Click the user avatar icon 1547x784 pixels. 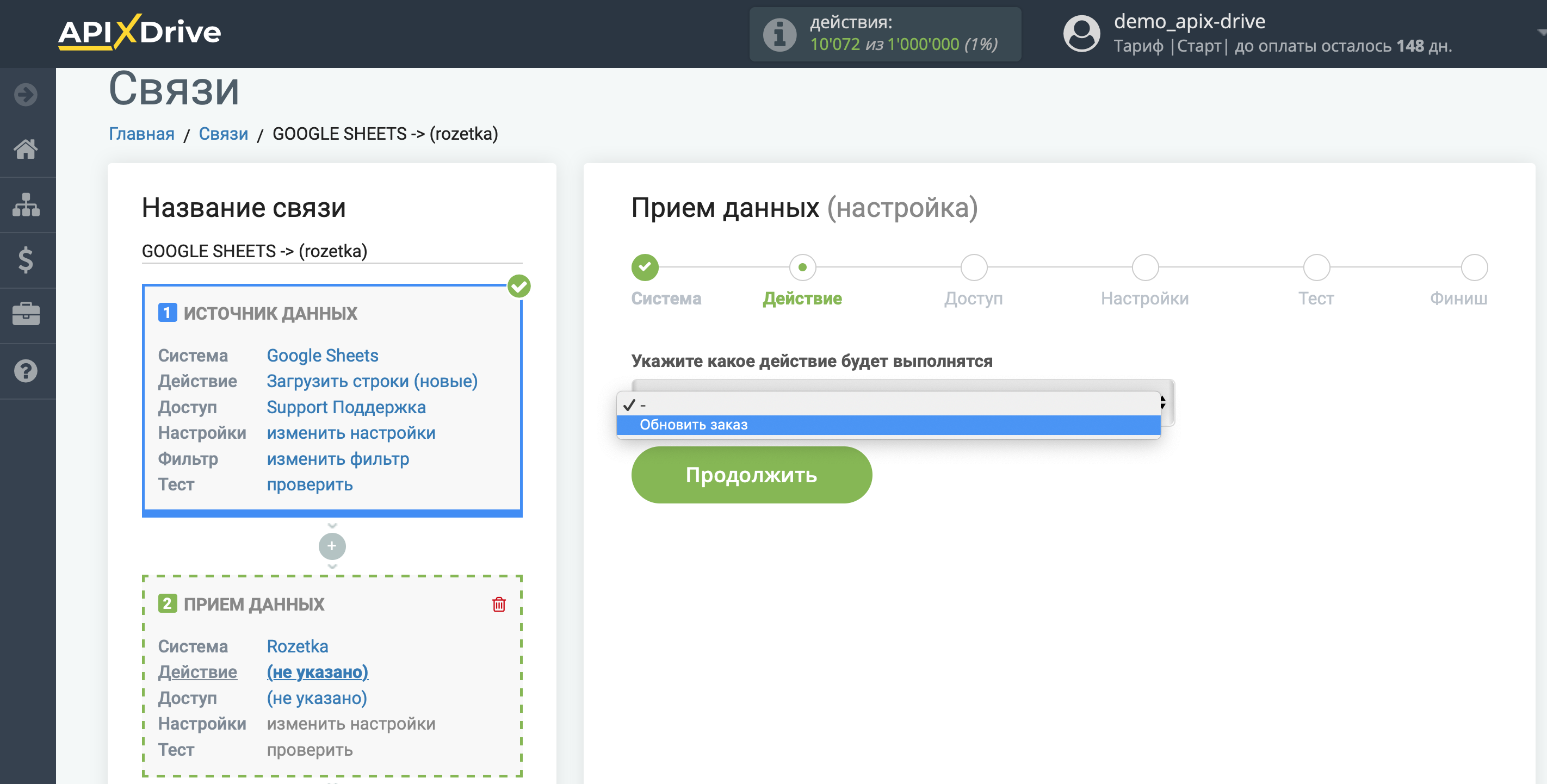pyautogui.click(x=1081, y=34)
